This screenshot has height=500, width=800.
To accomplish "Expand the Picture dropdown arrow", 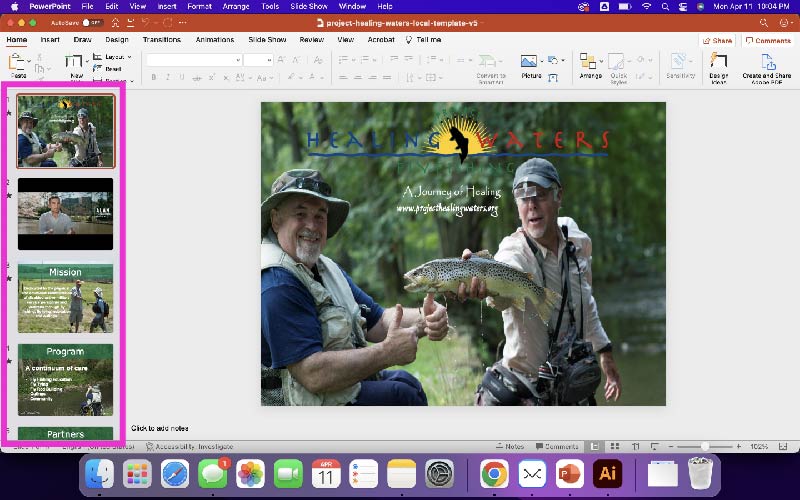I will point(541,61).
